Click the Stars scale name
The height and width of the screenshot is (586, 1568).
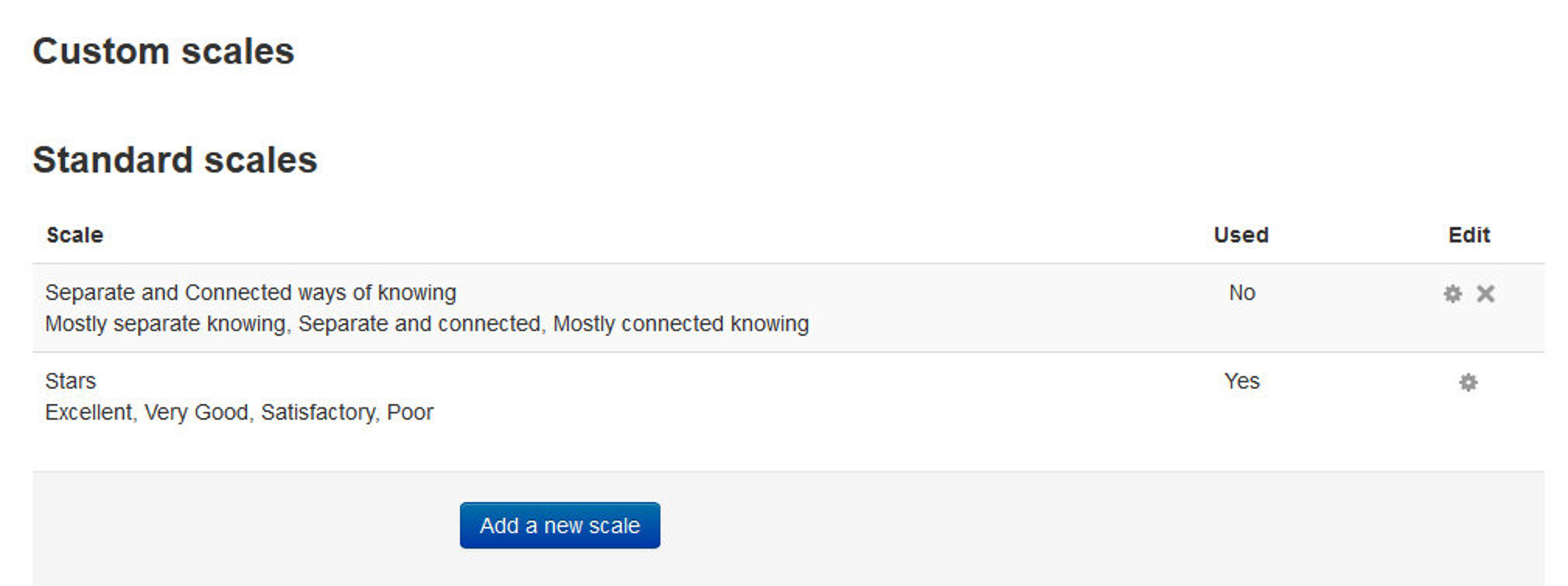point(71,382)
